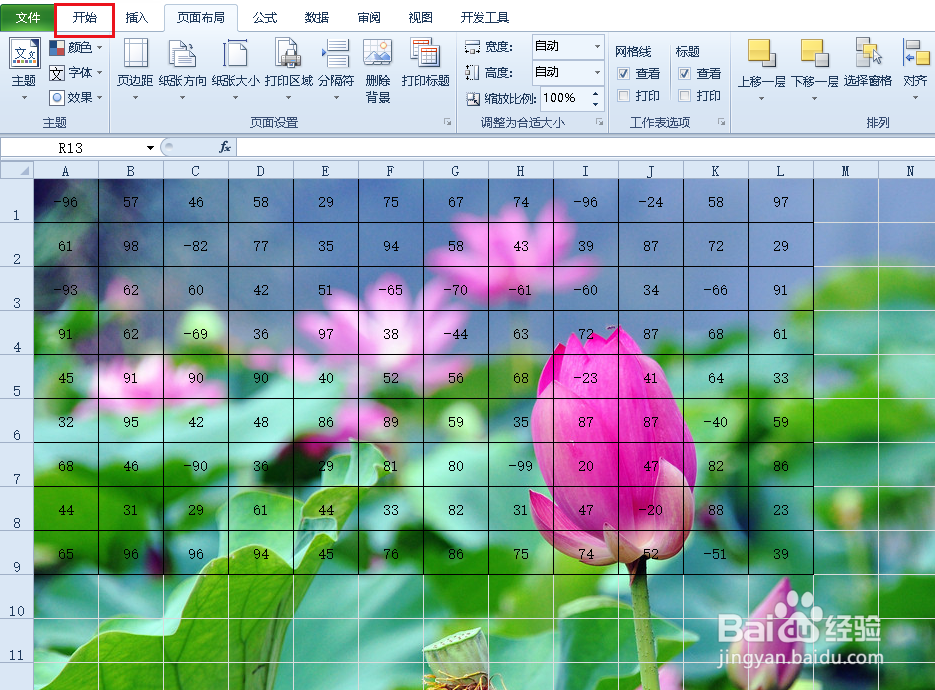The image size is (935, 690).
Task: Switch to the 公式 (Formulas) ribbon tab
Action: tap(265, 17)
